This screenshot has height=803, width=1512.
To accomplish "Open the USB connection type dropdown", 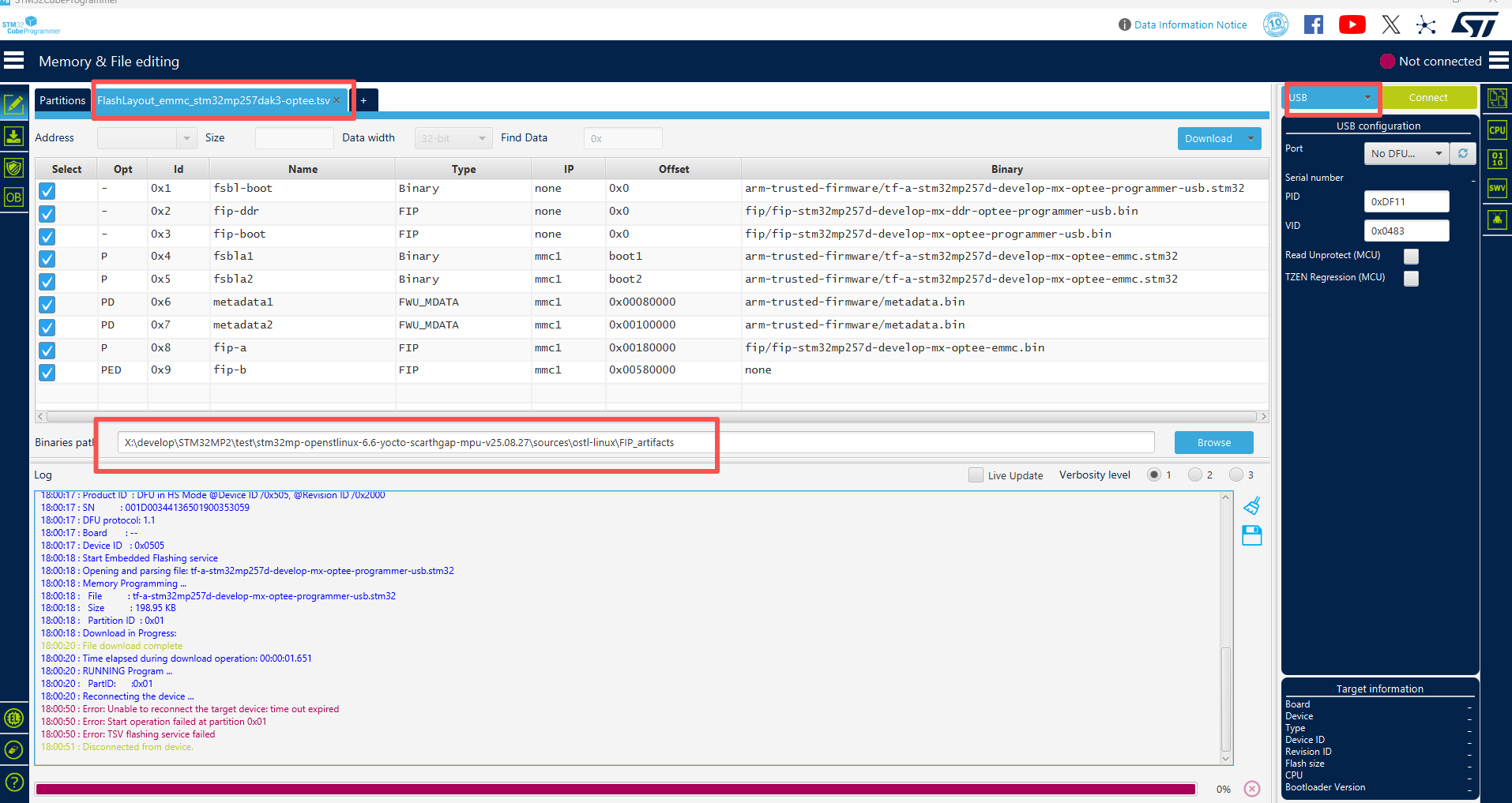I will pyautogui.click(x=1331, y=97).
